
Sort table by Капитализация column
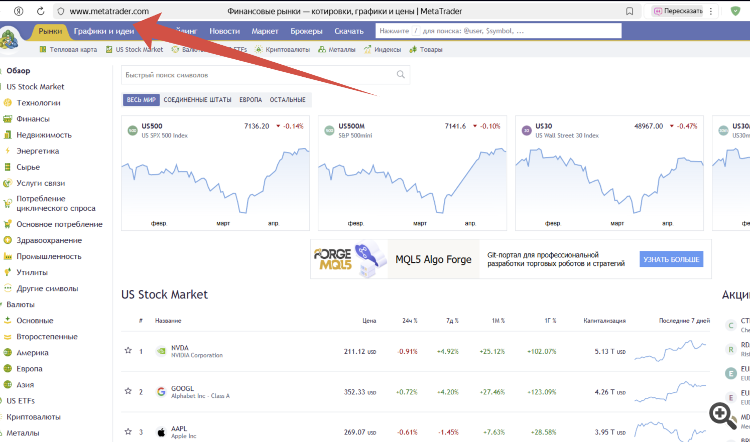pos(605,320)
